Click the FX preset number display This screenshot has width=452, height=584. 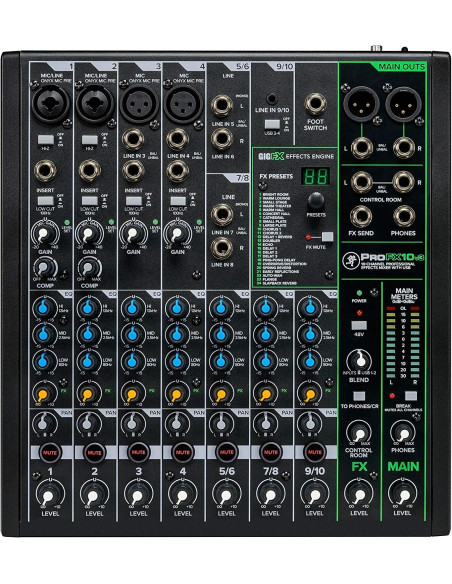click(x=316, y=176)
